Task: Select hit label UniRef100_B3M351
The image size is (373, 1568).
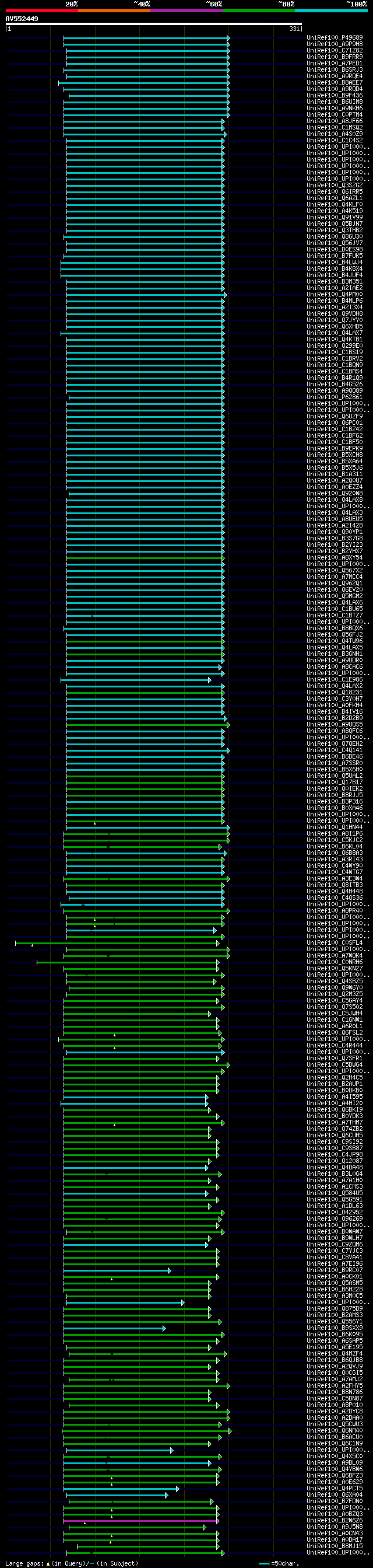Action: (x=335, y=281)
